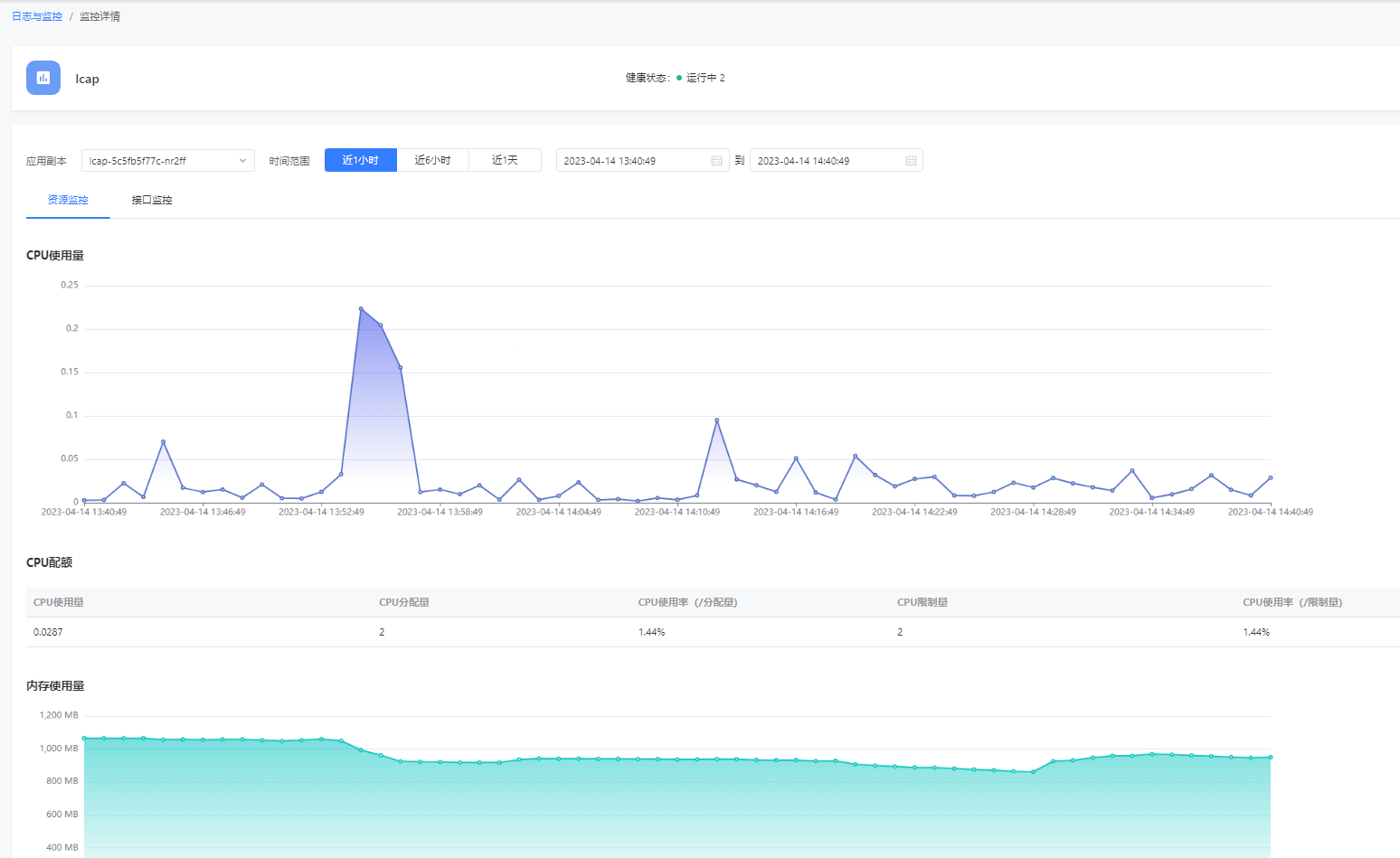Click the CPU使用量 chart title
1400x858 pixels.
(55, 255)
